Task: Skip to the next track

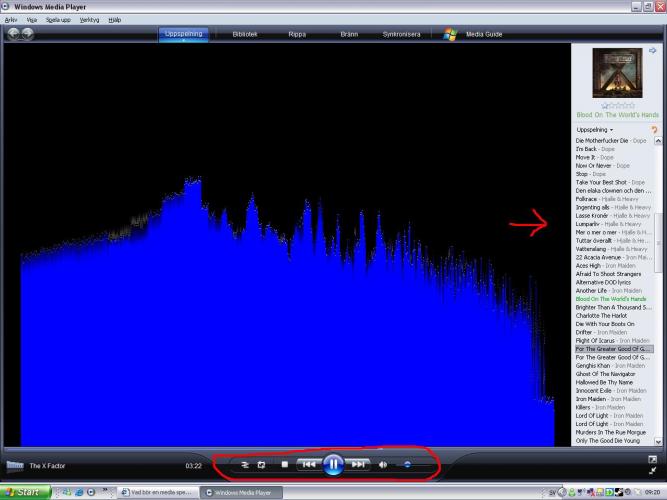Action: pyautogui.click(x=358, y=465)
